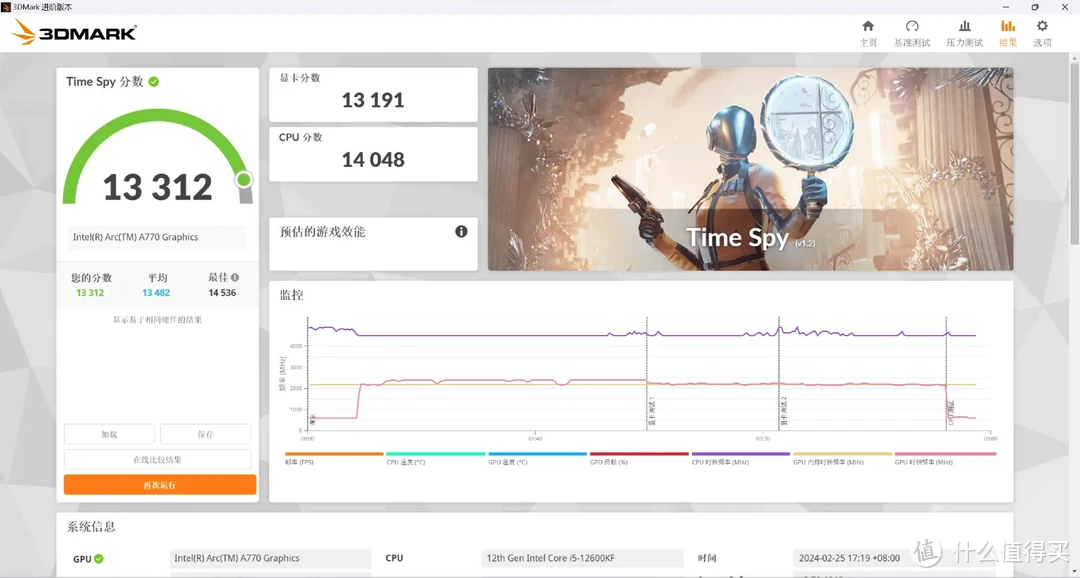Toggle the CPU Temperature legend series
Viewport: 1080px width, 578px height.
coord(436,454)
